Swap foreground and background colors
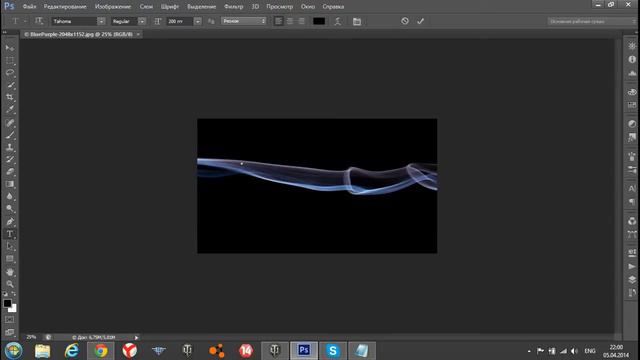 pyautogui.click(x=13, y=294)
